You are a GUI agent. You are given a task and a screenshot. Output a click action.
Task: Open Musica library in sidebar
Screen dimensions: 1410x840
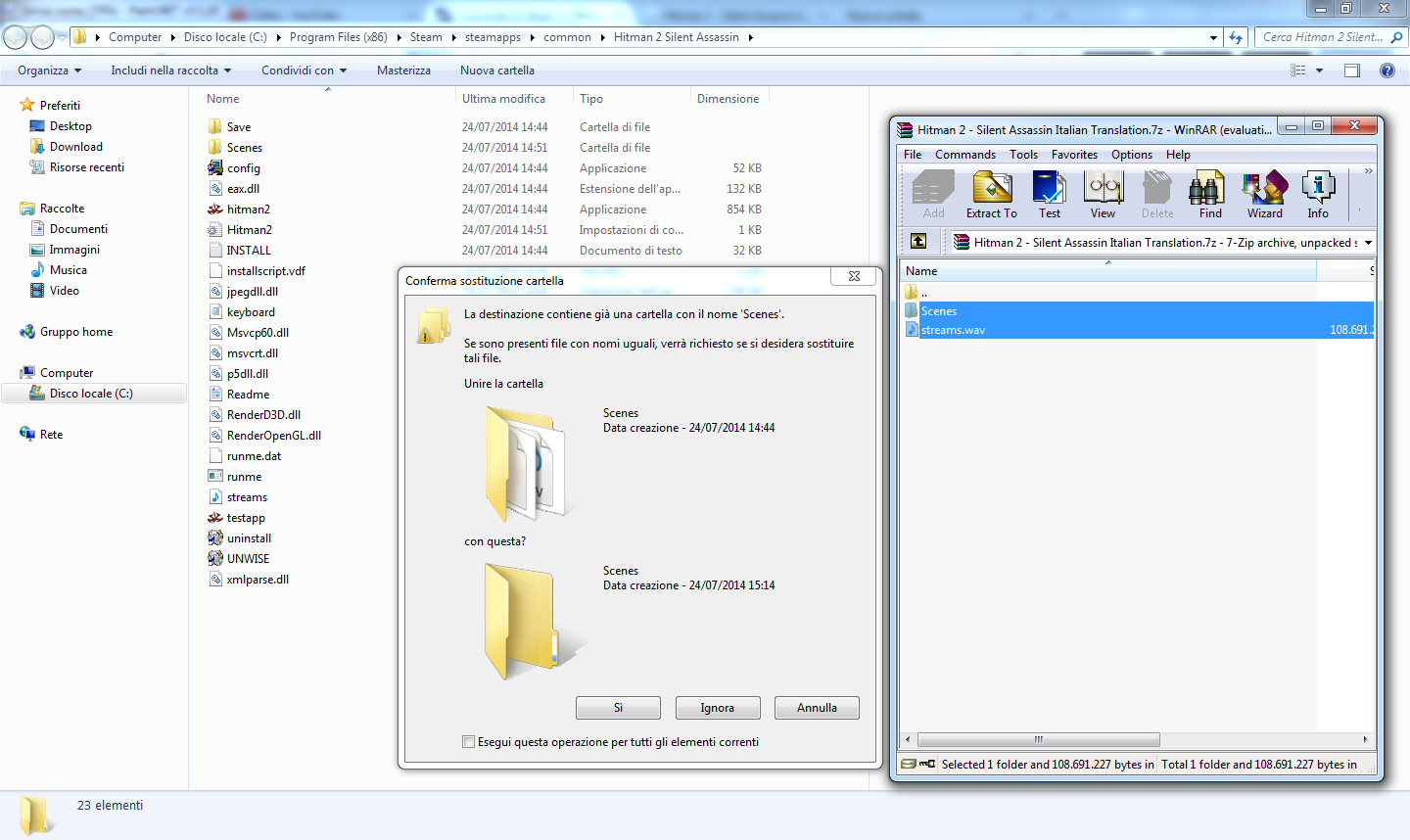click(69, 270)
